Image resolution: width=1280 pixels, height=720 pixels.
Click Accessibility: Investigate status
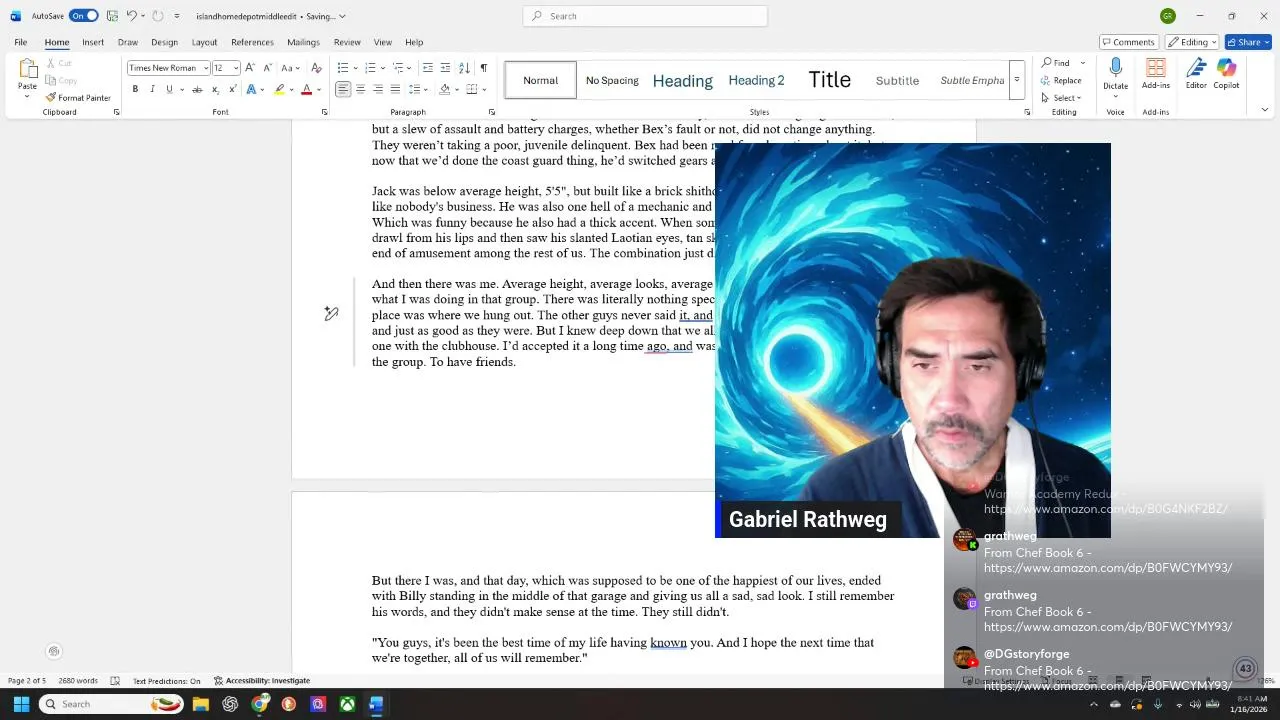[x=262, y=681]
